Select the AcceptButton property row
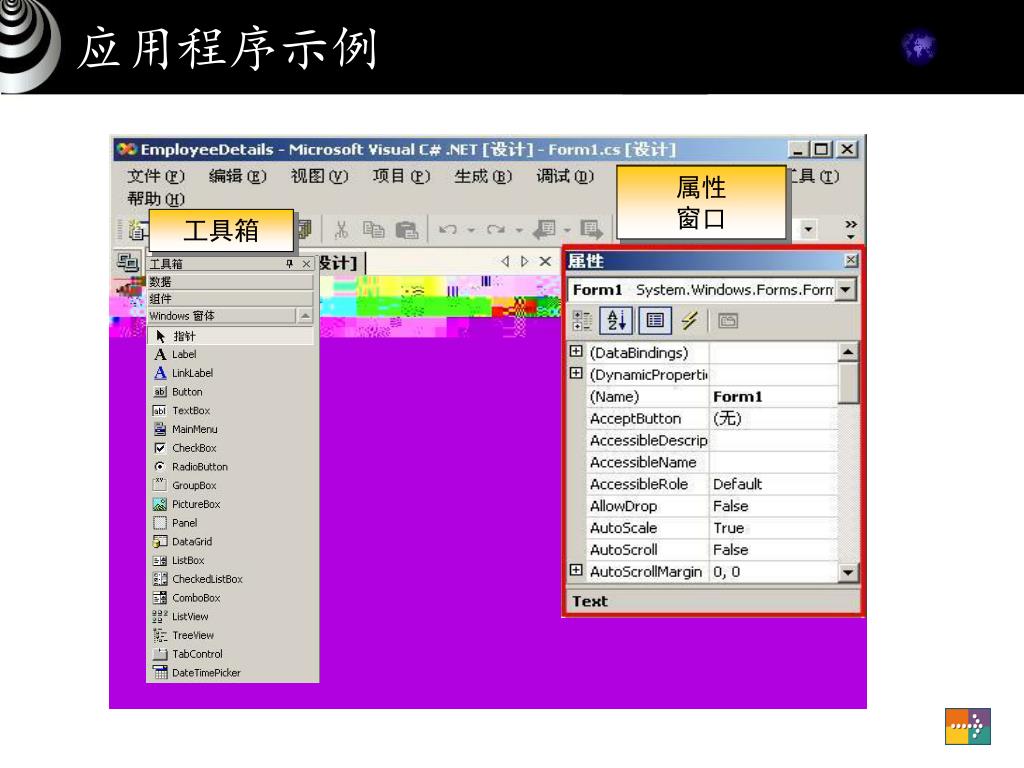The height and width of the screenshot is (768, 1024). [x=712, y=419]
